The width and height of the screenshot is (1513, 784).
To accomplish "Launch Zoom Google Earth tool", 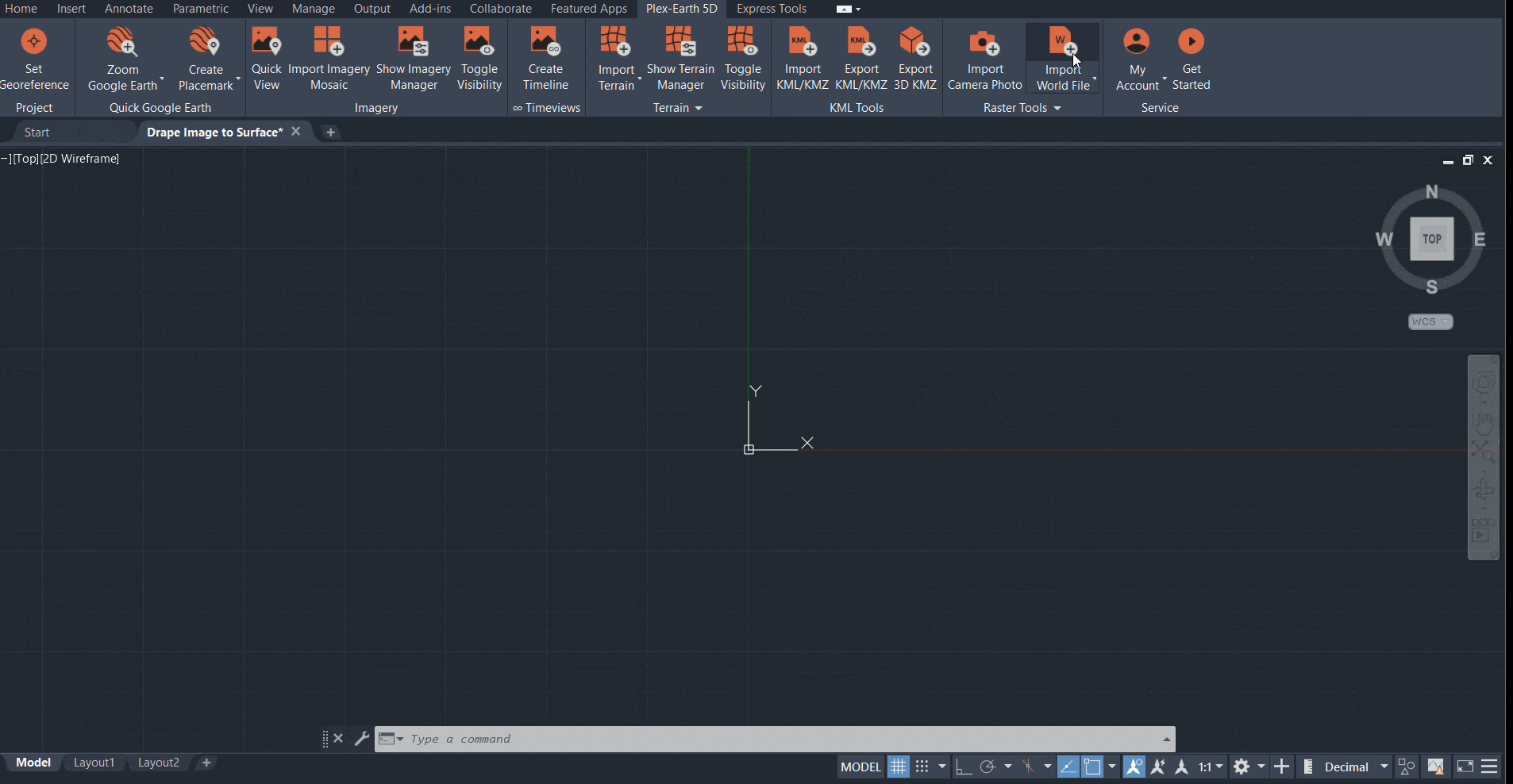I will point(122,59).
